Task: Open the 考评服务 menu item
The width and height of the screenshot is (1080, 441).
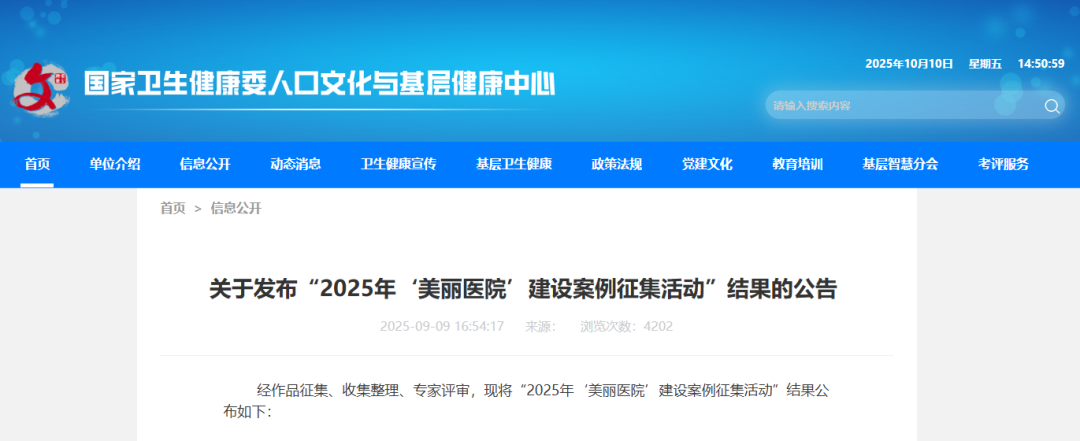Action: coord(1003,164)
